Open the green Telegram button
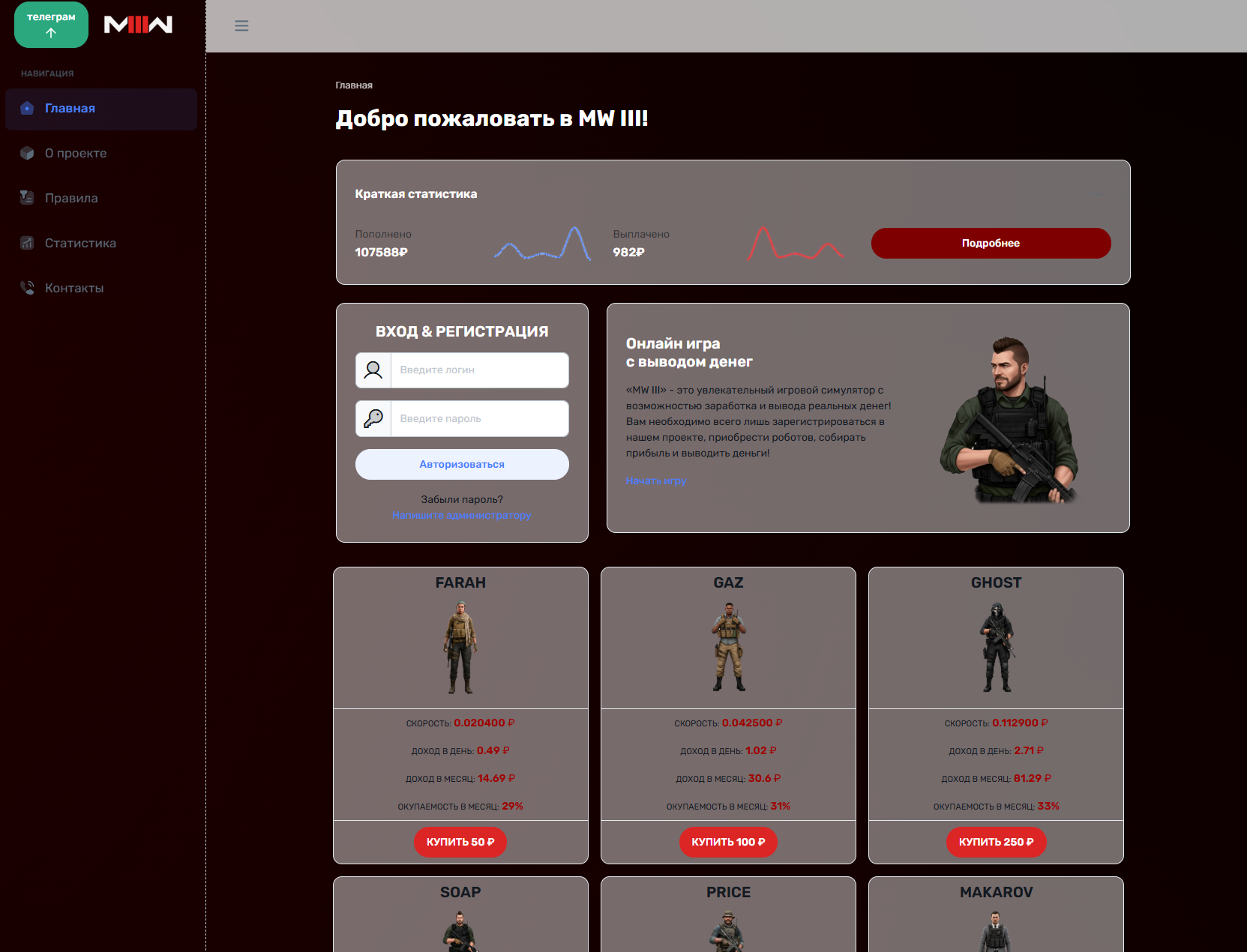1247x952 pixels. tap(51, 25)
